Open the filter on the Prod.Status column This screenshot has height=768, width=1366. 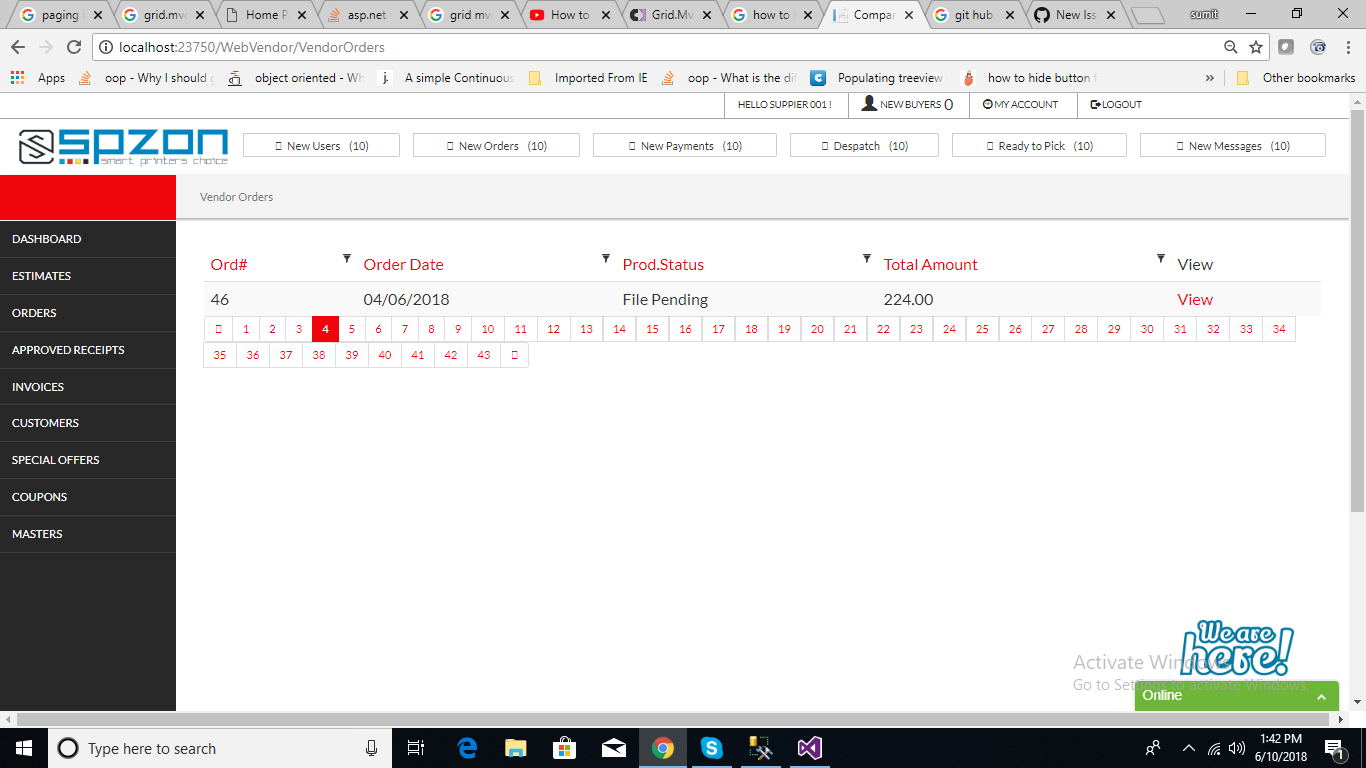[x=866, y=258]
